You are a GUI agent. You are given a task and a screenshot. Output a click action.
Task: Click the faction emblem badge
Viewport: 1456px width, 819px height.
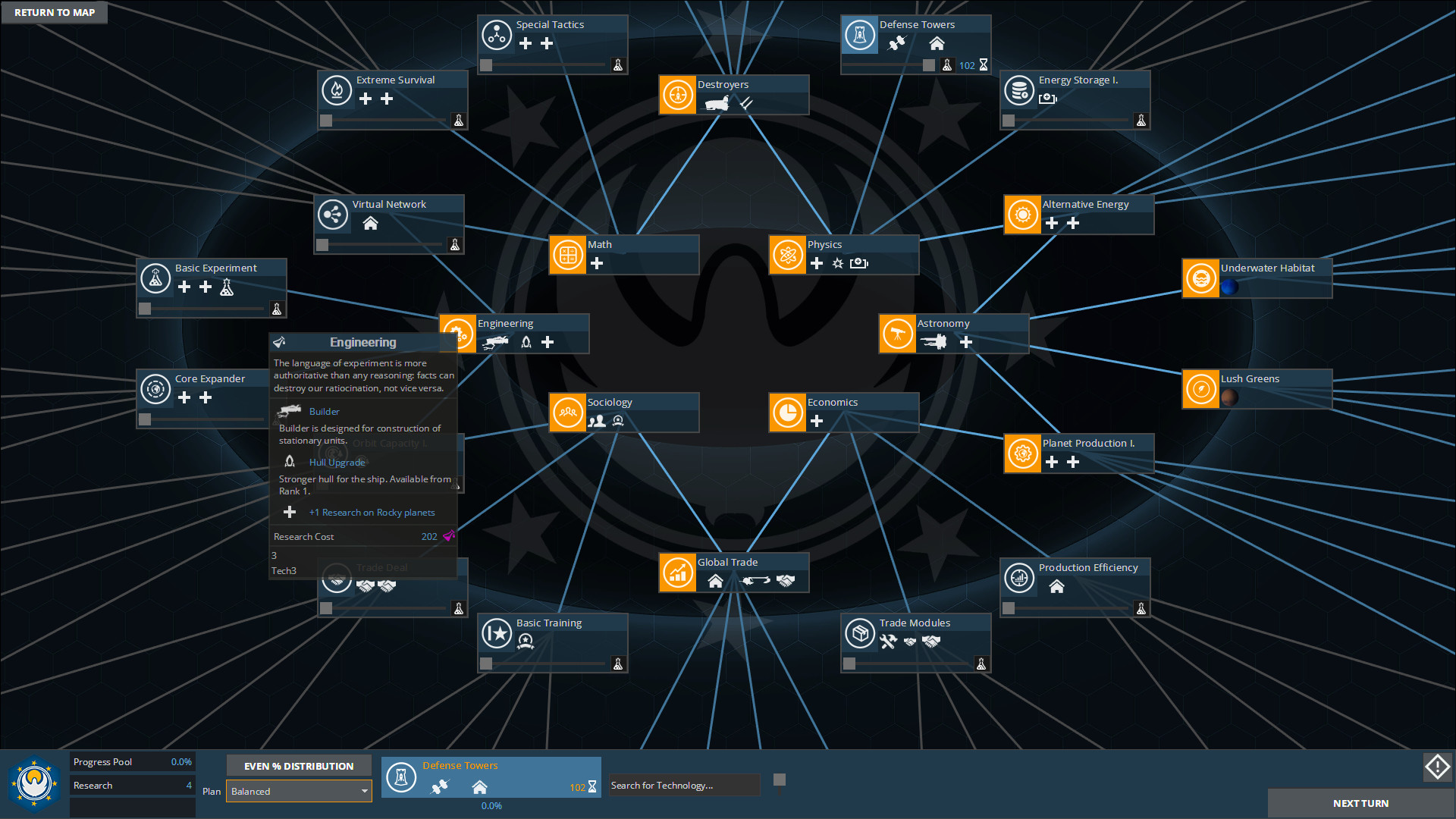click(x=34, y=783)
